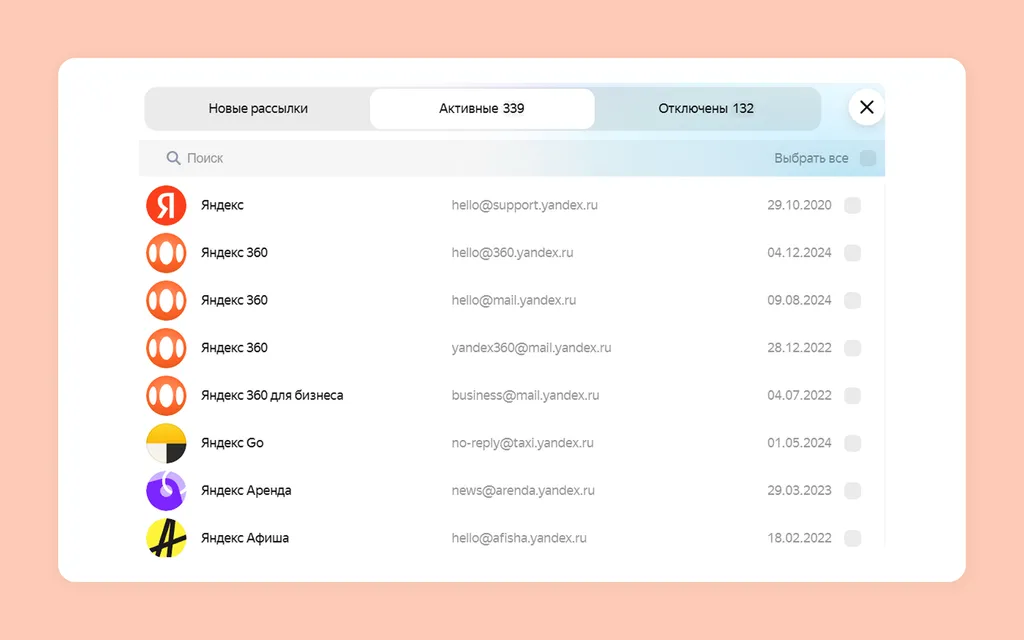Viewport: 1024px width, 640px height.
Task: Open the Отключены 132 tab
Action: point(706,108)
